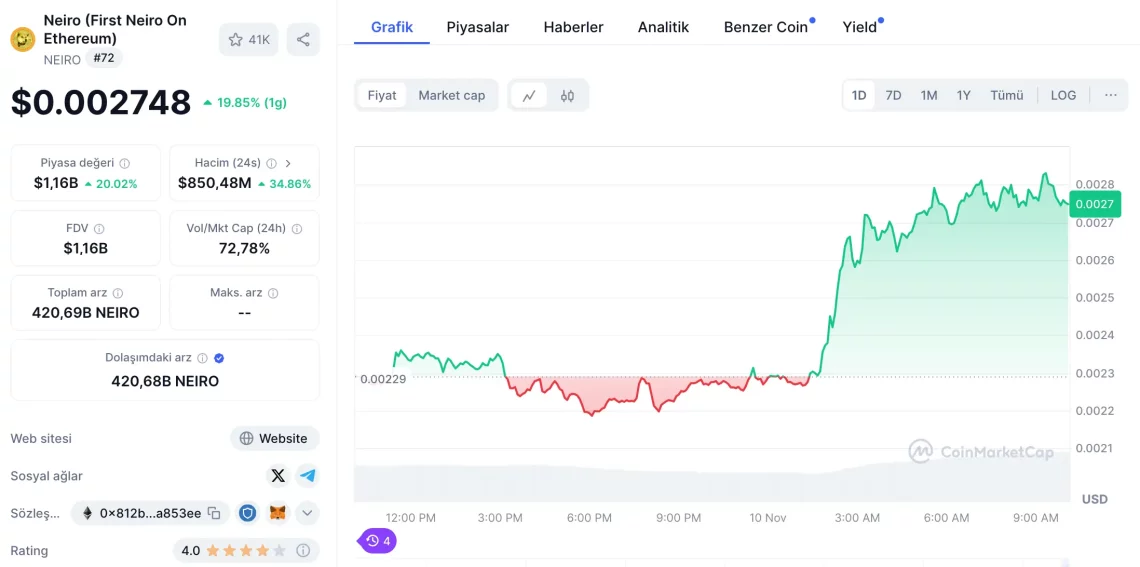
Task: Open info icon beside Piyasa değeri
Action: (125, 163)
